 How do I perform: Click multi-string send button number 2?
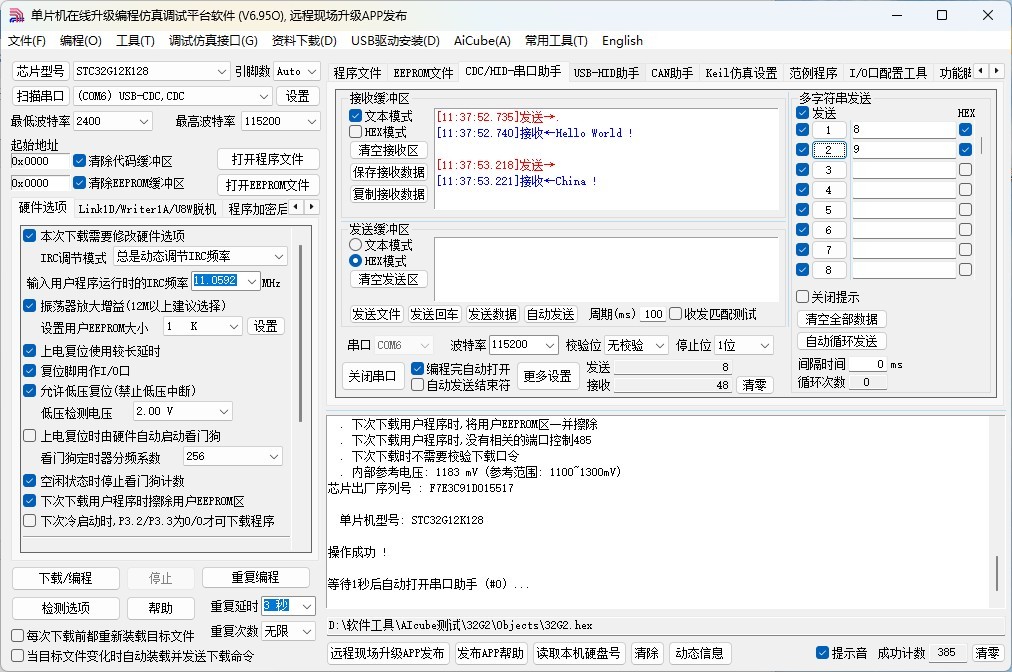(x=828, y=150)
